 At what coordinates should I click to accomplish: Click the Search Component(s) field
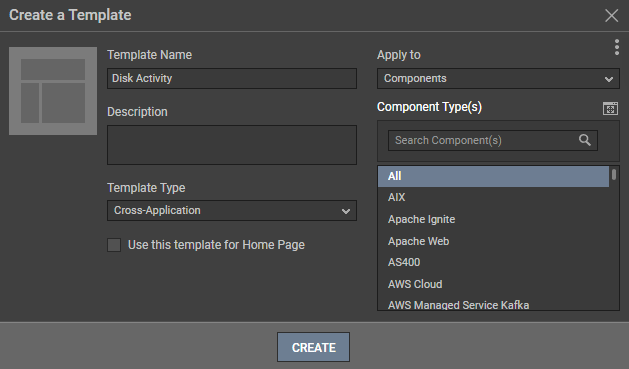click(493, 140)
